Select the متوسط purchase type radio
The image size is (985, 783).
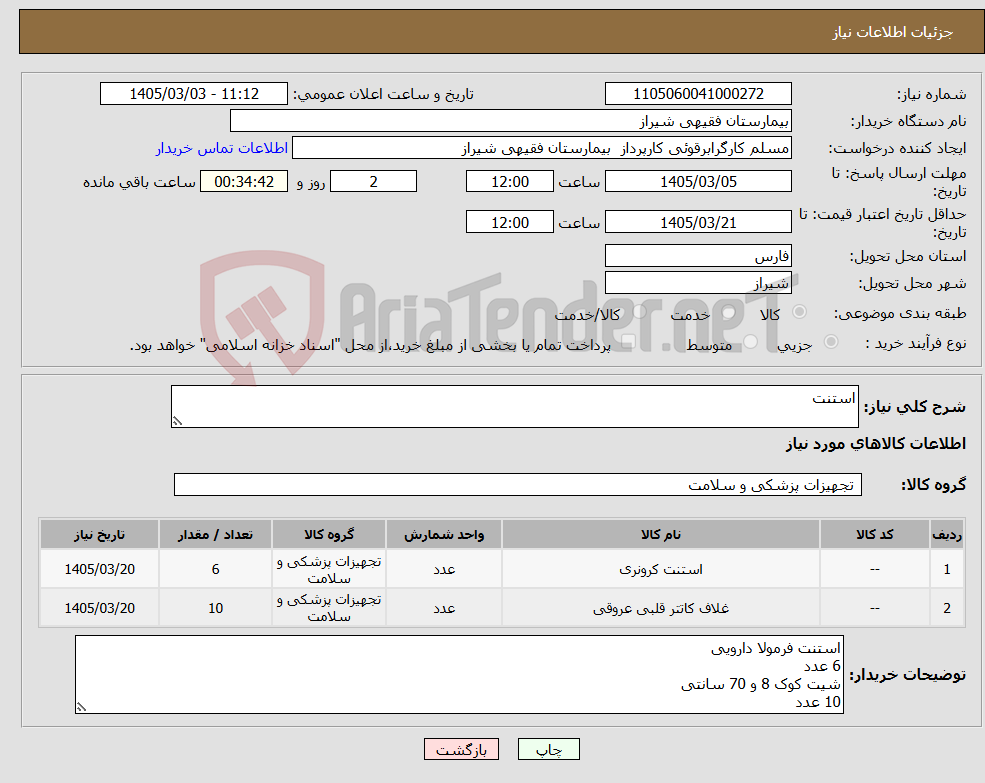750,341
